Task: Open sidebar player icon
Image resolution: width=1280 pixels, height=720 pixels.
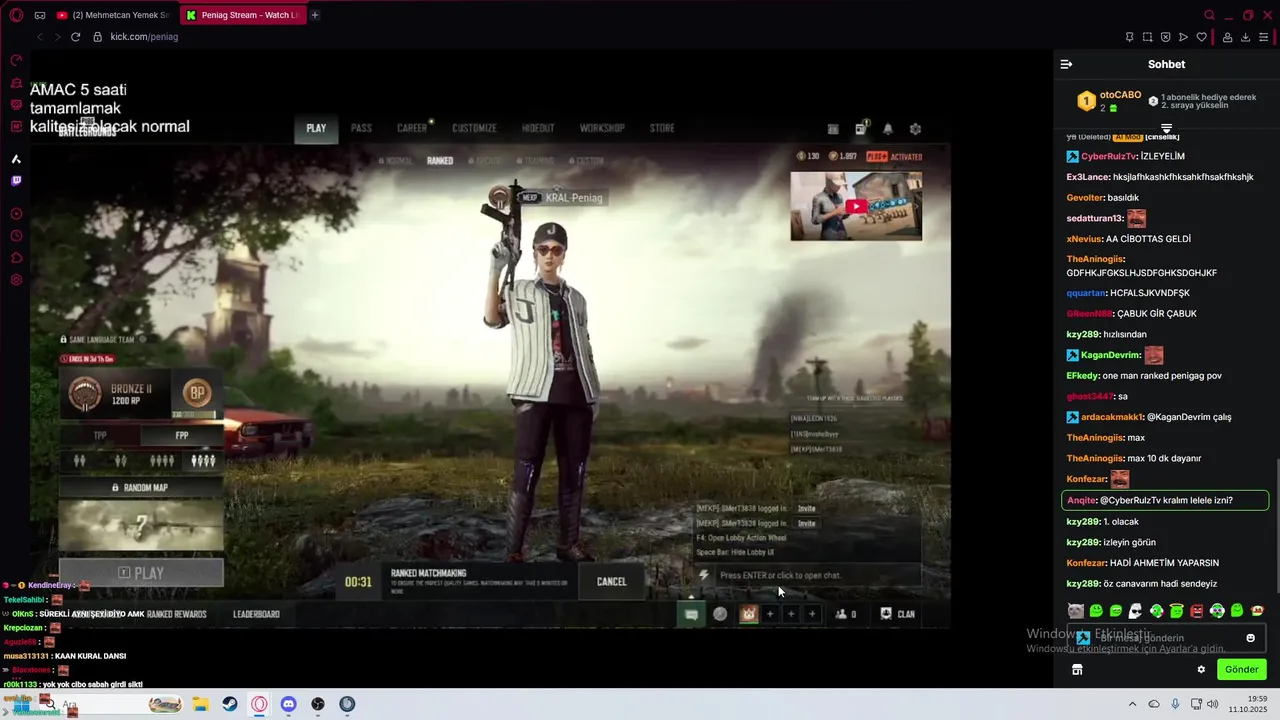Action: (x=16, y=214)
